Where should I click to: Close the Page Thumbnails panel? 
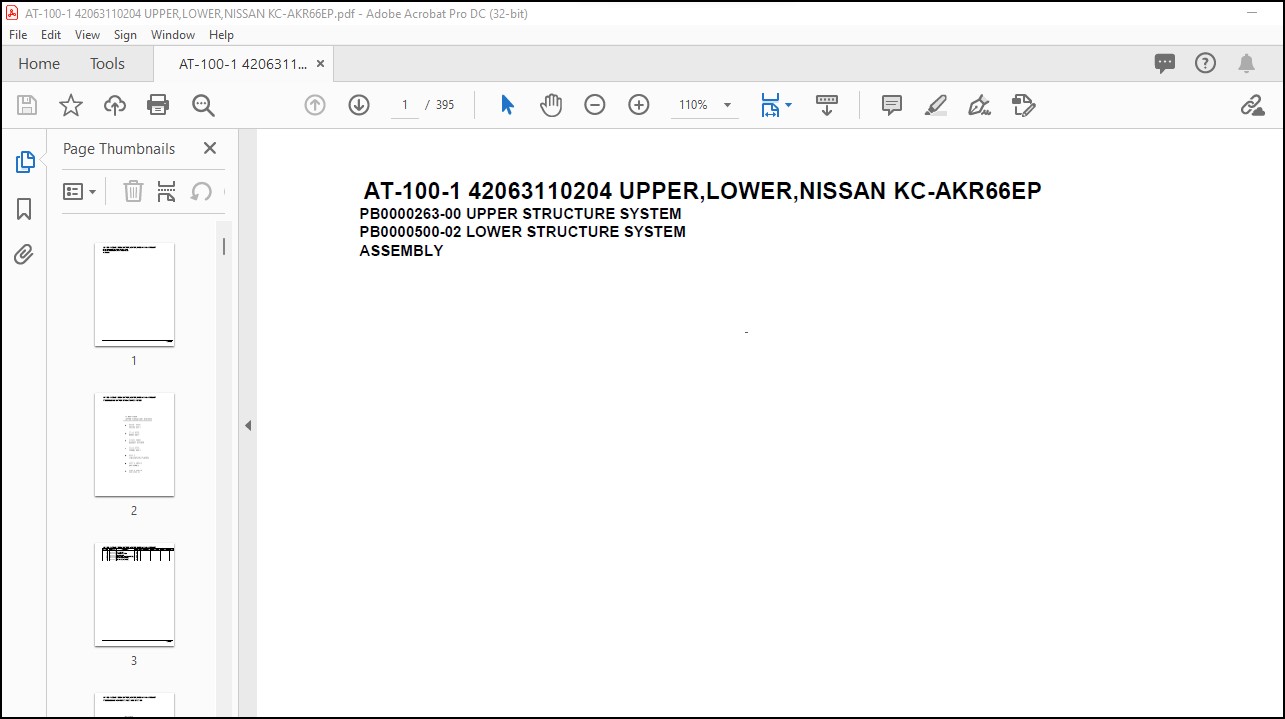click(x=210, y=148)
